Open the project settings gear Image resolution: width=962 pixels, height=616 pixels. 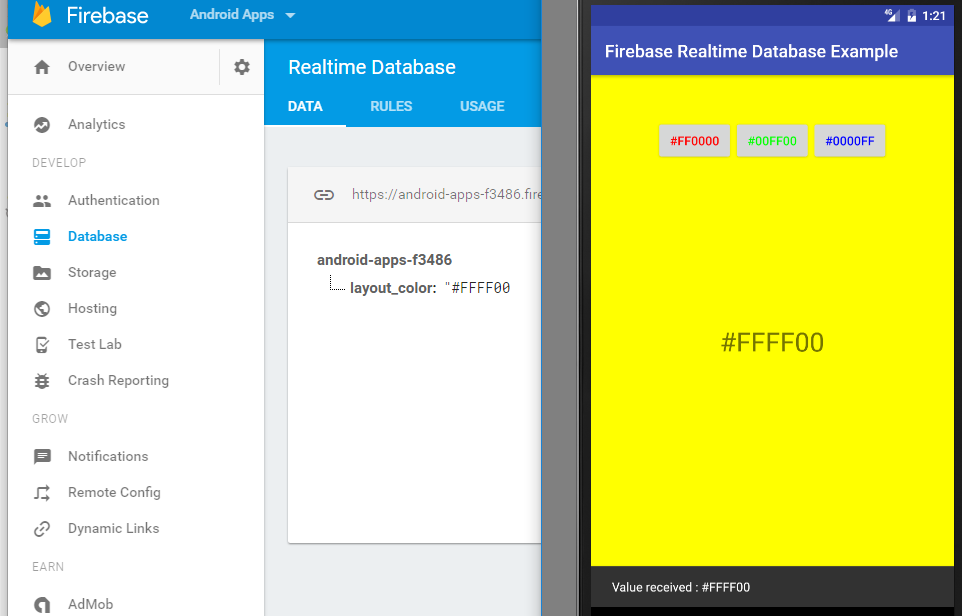coord(242,67)
